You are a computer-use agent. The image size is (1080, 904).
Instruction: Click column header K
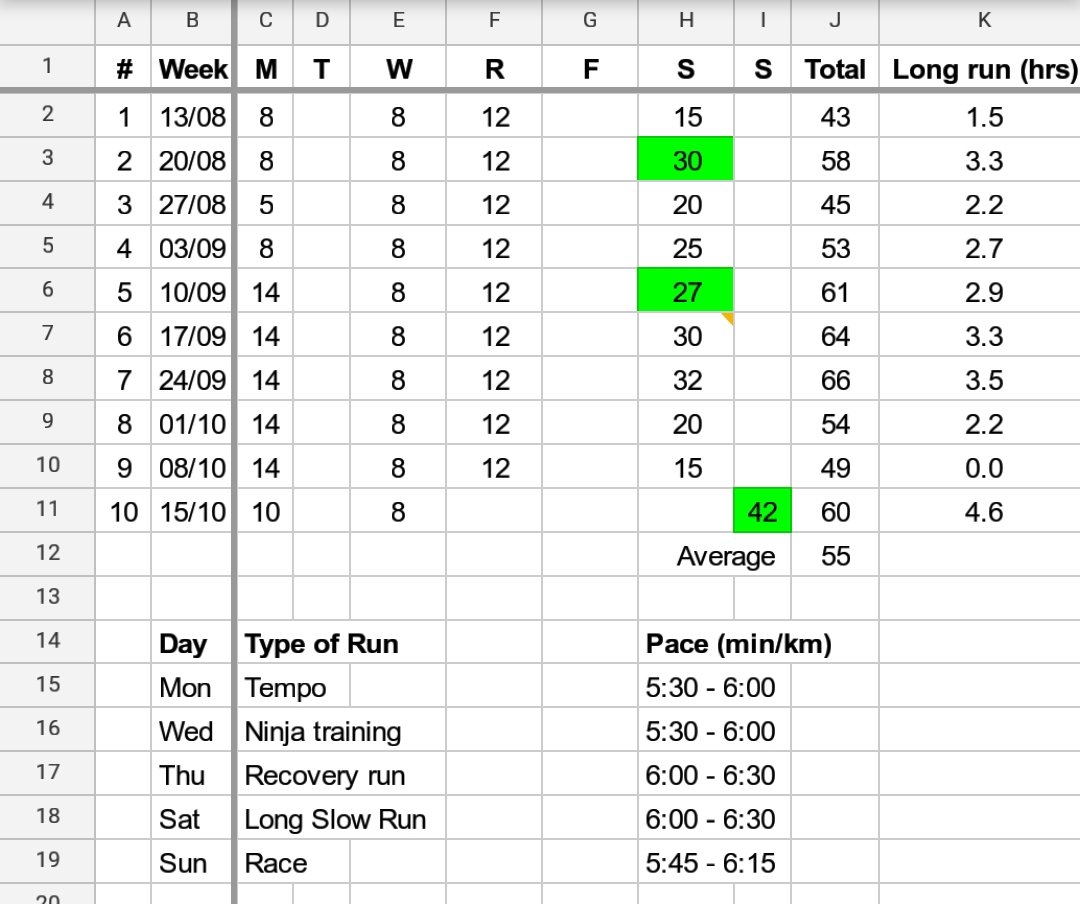click(x=984, y=19)
